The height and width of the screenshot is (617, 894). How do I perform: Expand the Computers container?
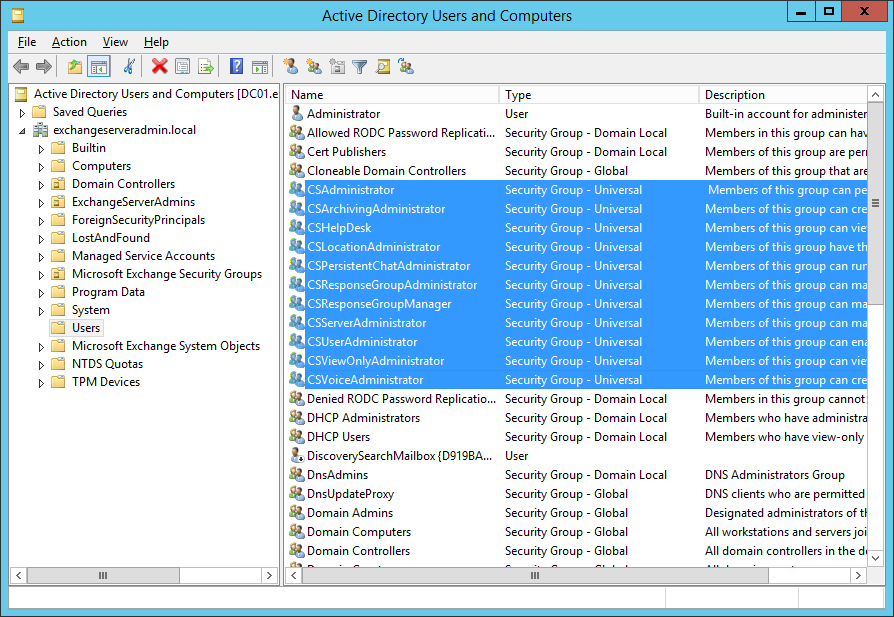41,167
